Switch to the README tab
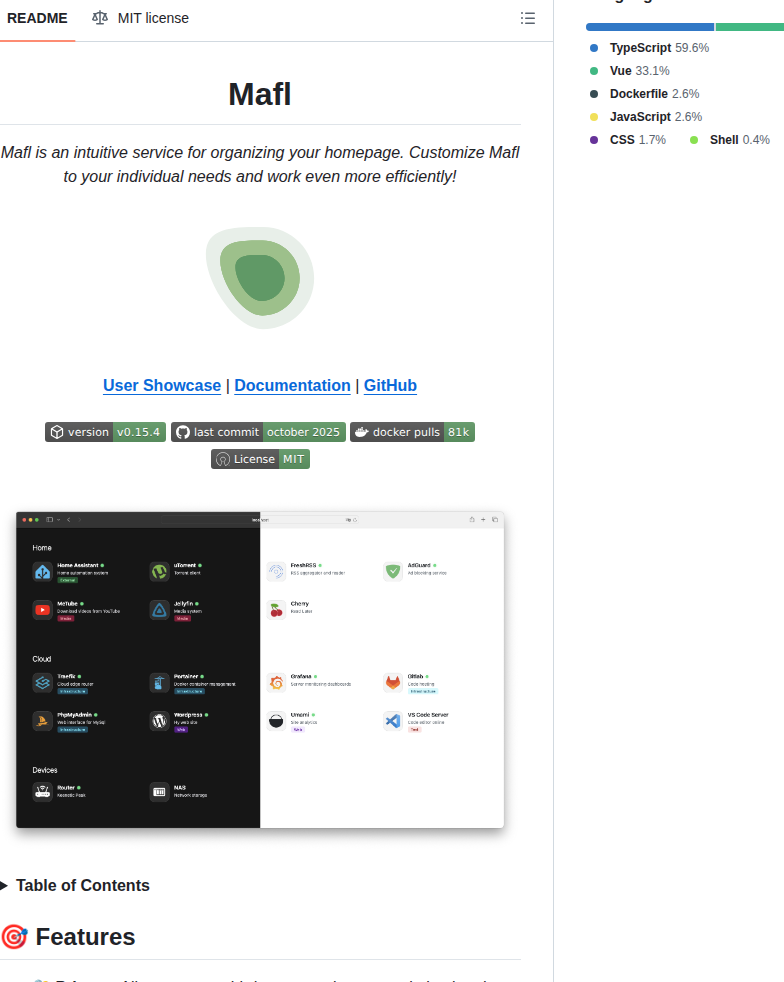This screenshot has width=784, height=982. tap(37, 19)
